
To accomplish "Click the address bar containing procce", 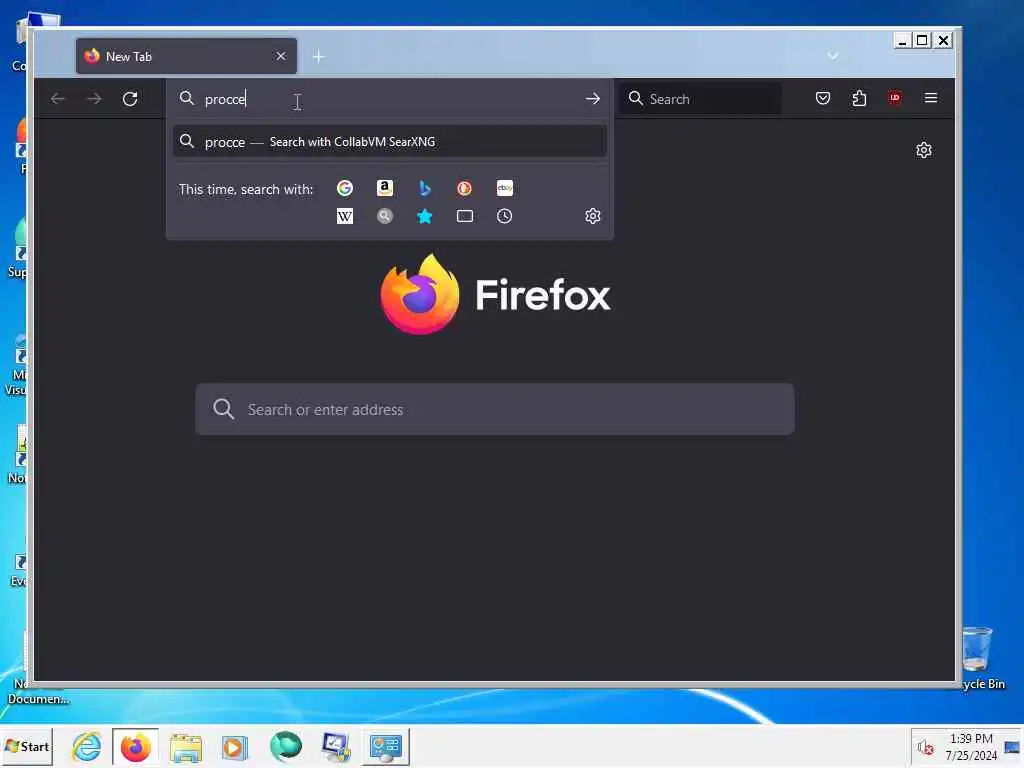I will (390, 99).
